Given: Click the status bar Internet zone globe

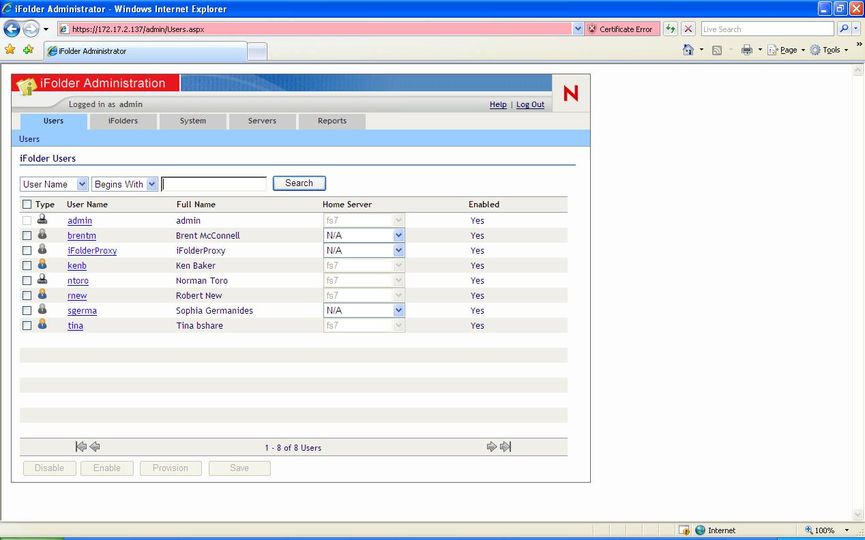Looking at the screenshot, I should click(700, 530).
